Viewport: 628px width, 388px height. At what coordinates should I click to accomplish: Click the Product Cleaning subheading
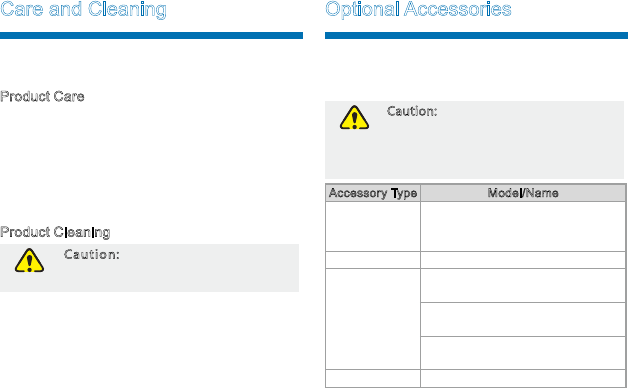click(x=55, y=232)
